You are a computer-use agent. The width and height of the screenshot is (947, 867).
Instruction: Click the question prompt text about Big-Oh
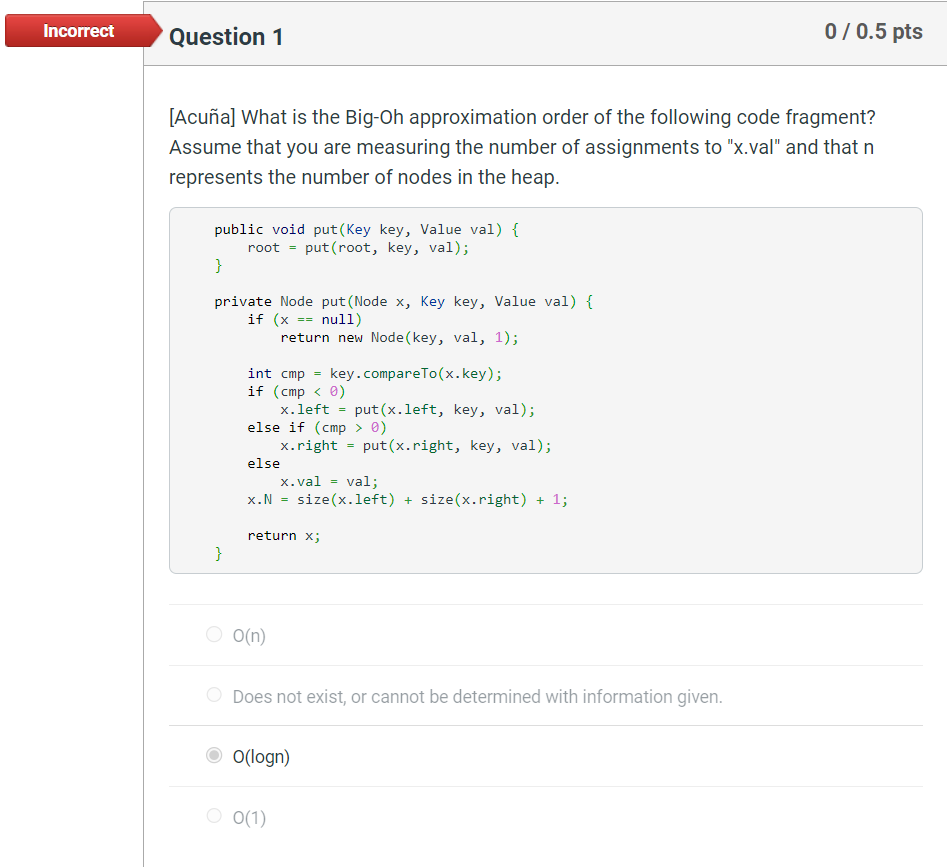click(x=520, y=146)
